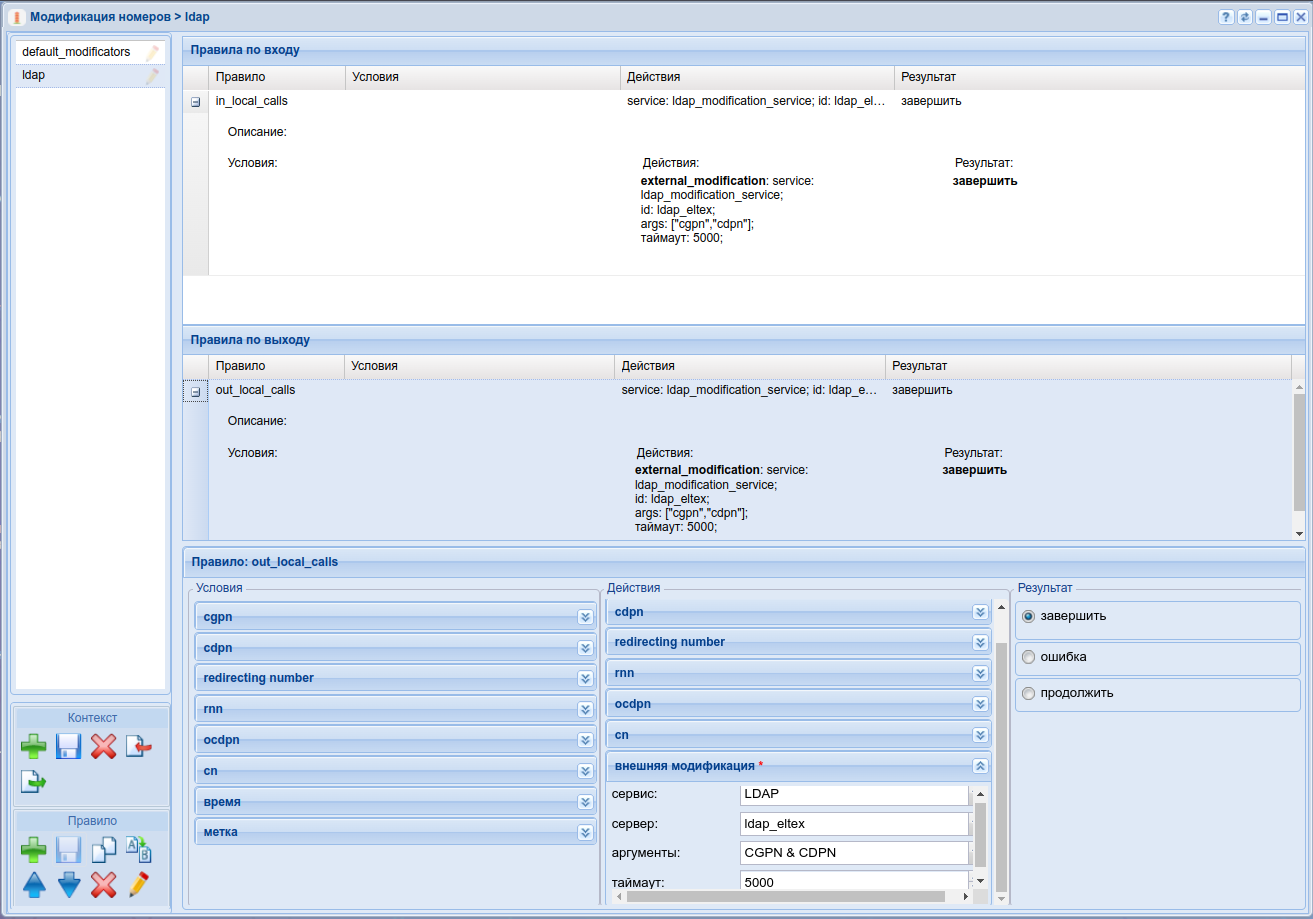Select the 'ошибка' result option
1313x919 pixels.
pos(1028,658)
